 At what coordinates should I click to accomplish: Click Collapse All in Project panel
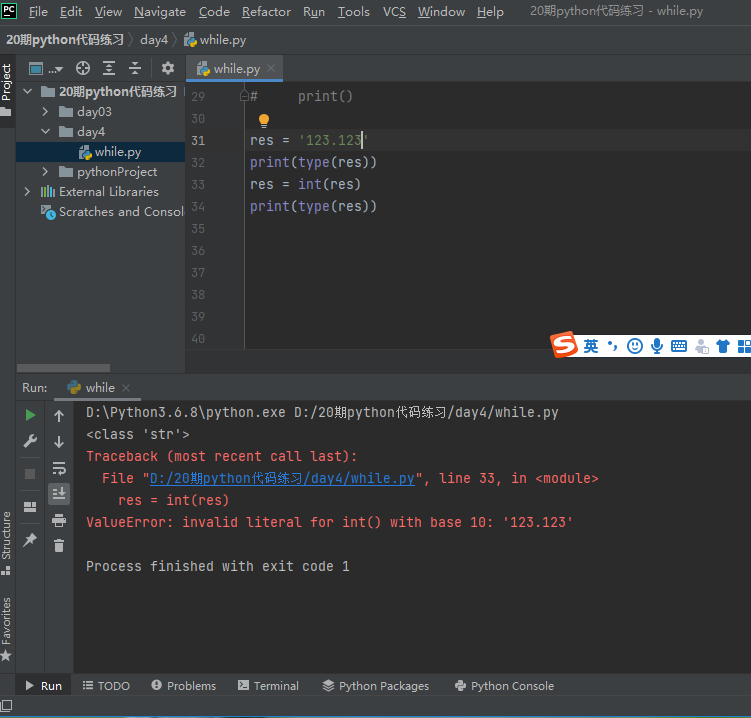134,68
